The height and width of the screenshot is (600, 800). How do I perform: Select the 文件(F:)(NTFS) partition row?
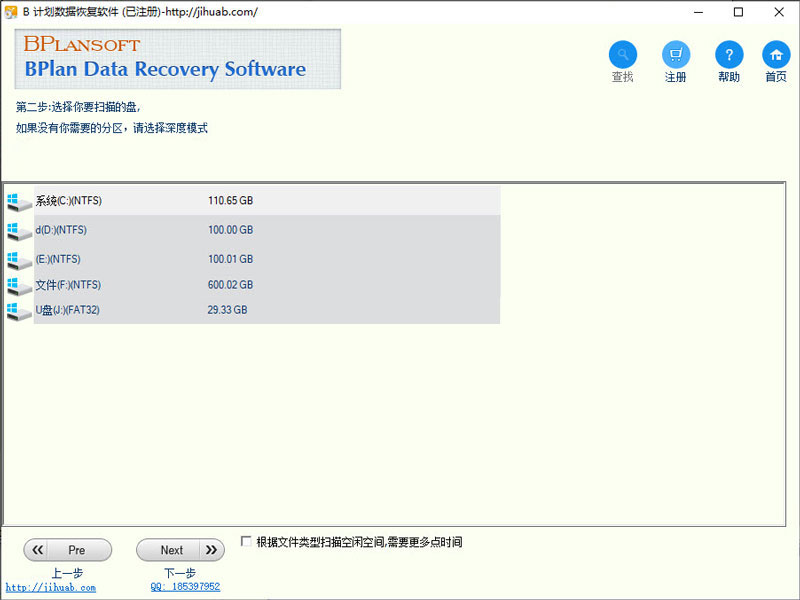pos(267,285)
